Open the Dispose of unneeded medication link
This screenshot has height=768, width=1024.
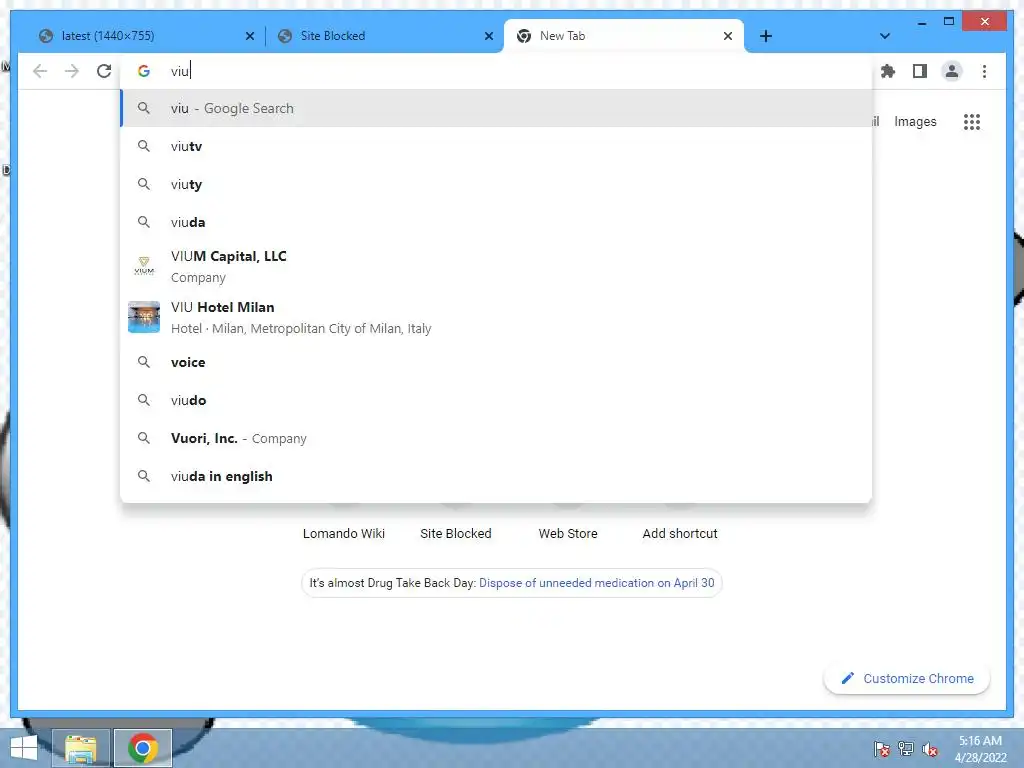point(597,583)
